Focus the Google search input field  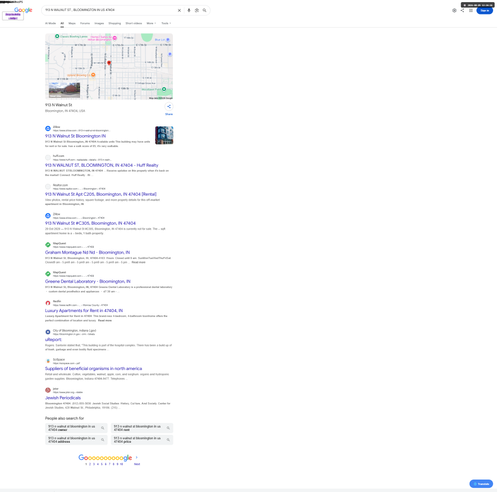tap(110, 10)
